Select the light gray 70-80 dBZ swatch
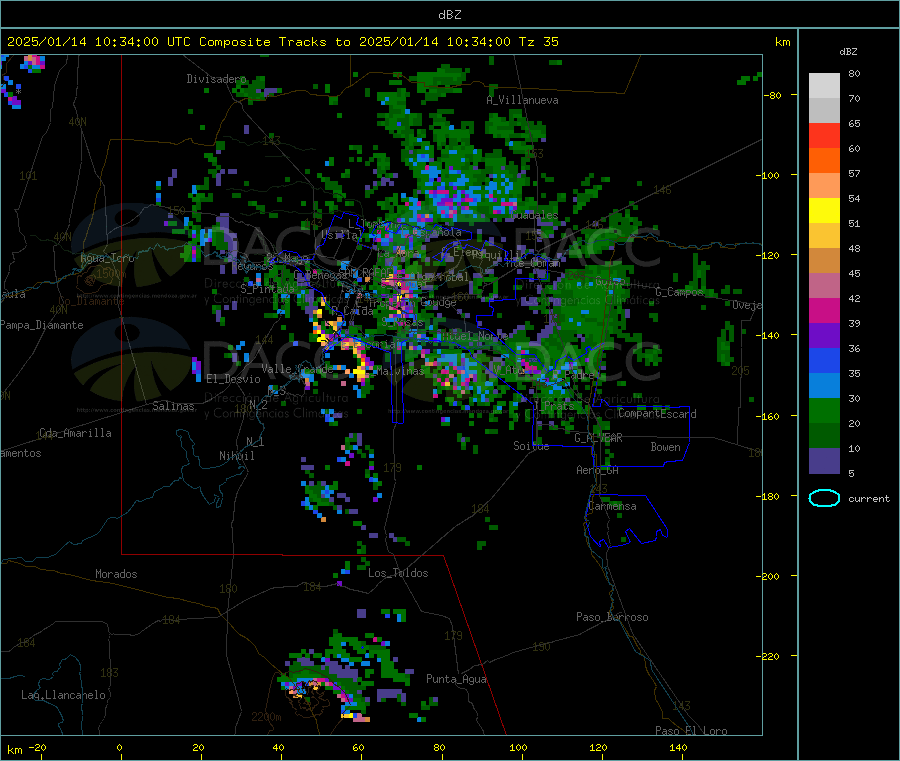This screenshot has height=761, width=900. click(824, 86)
